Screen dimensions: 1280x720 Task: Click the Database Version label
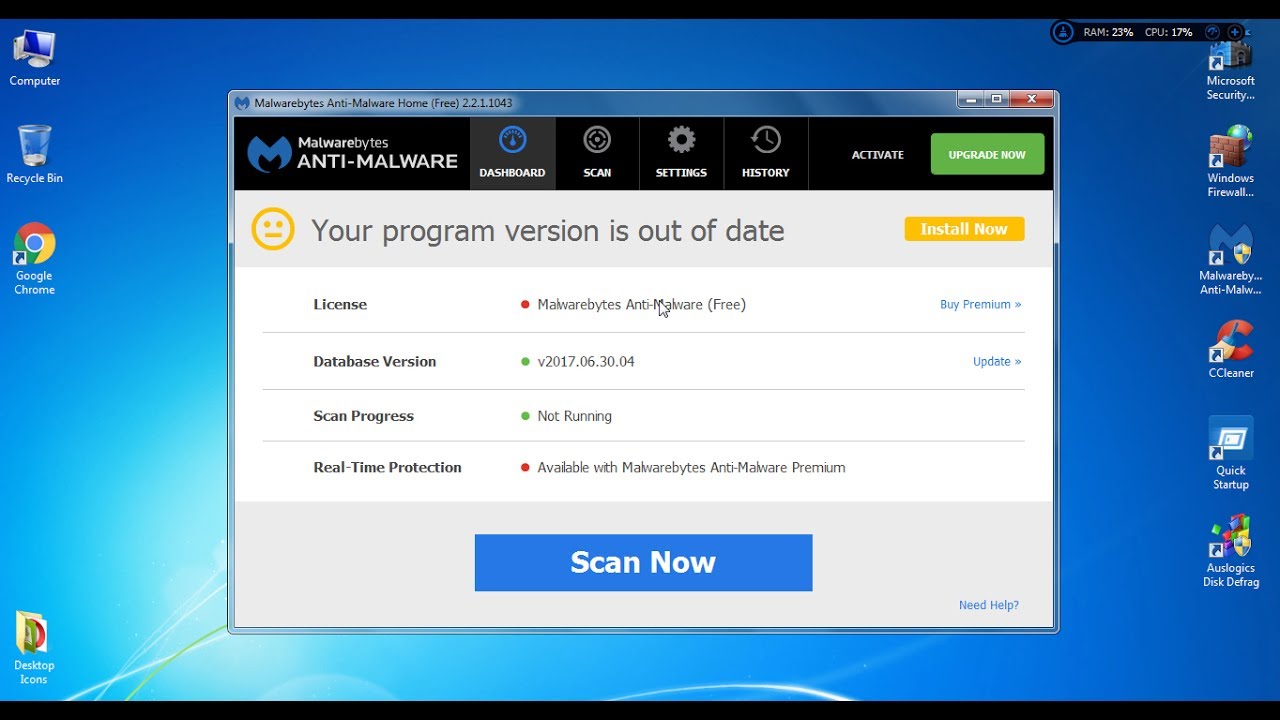[x=375, y=361]
